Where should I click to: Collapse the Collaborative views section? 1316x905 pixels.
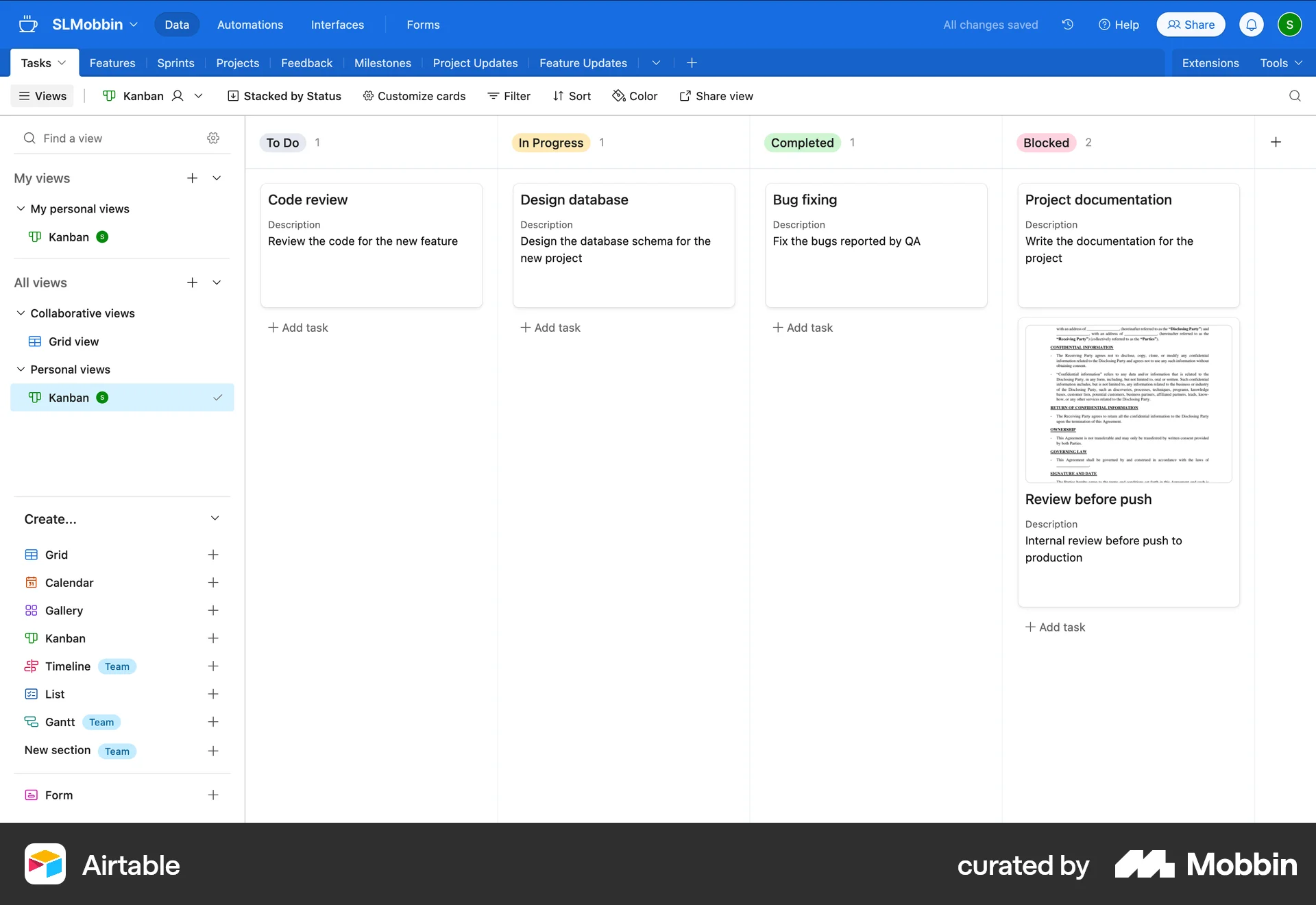pos(20,313)
